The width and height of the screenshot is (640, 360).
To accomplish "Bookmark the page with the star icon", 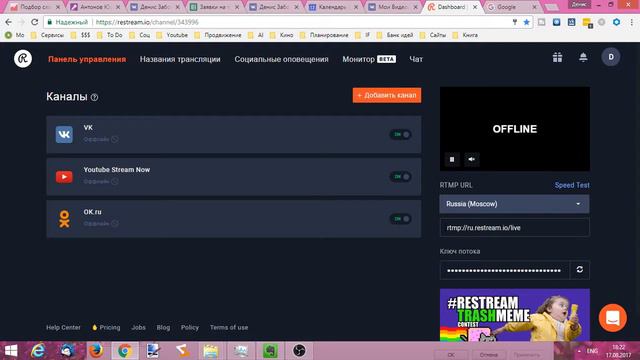I will (526, 22).
